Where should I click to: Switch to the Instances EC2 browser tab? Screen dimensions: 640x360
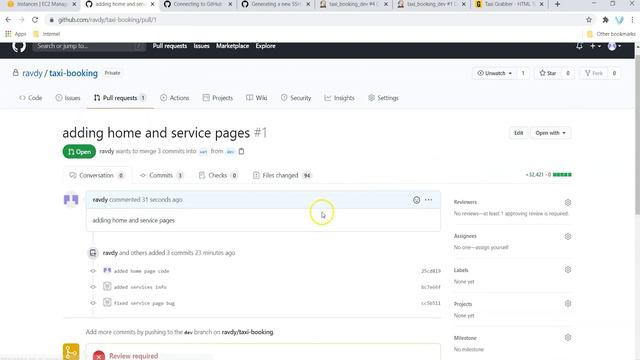coord(42,4)
